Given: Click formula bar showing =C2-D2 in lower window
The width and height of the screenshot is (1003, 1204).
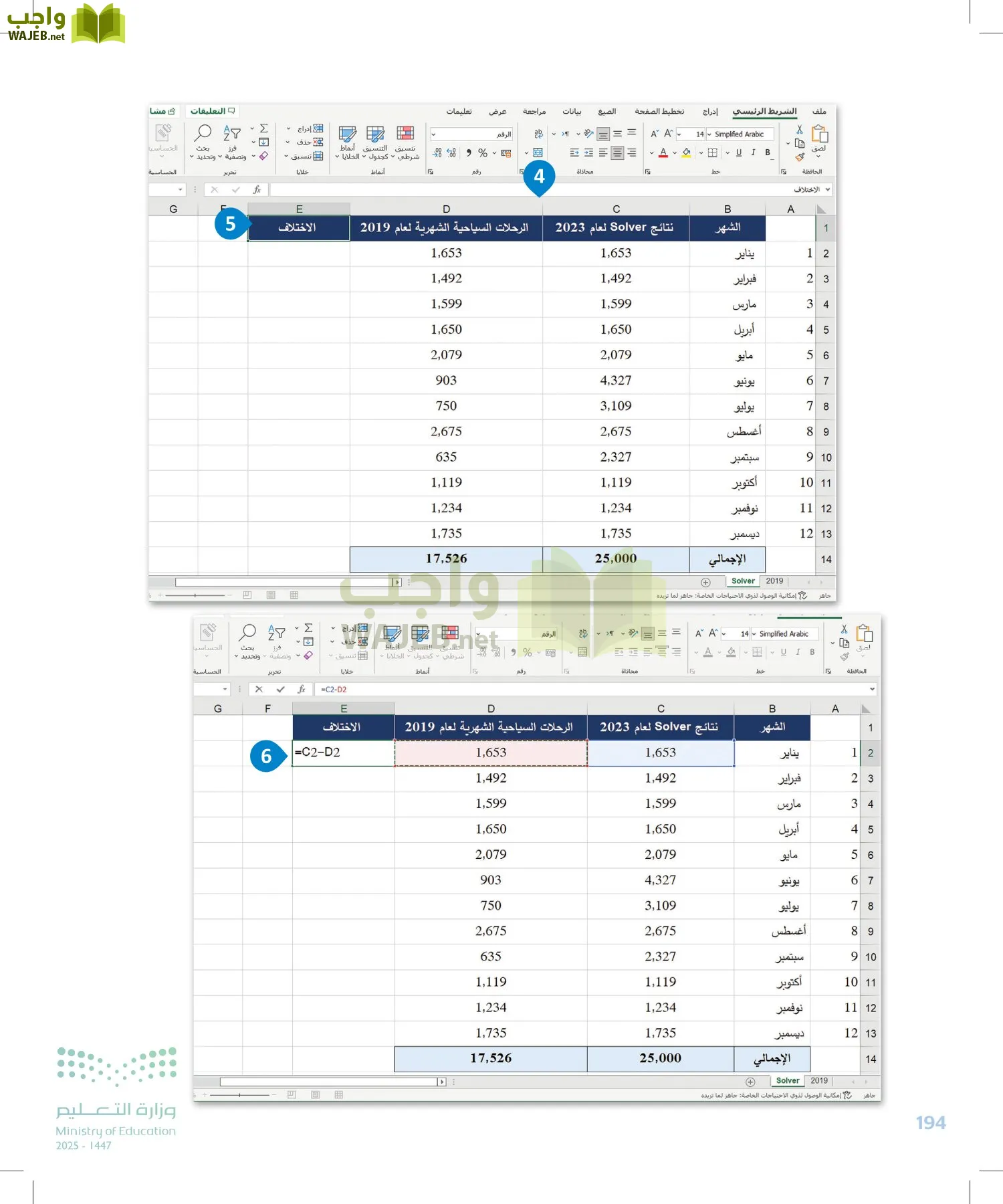Looking at the screenshot, I should pyautogui.click(x=592, y=690).
